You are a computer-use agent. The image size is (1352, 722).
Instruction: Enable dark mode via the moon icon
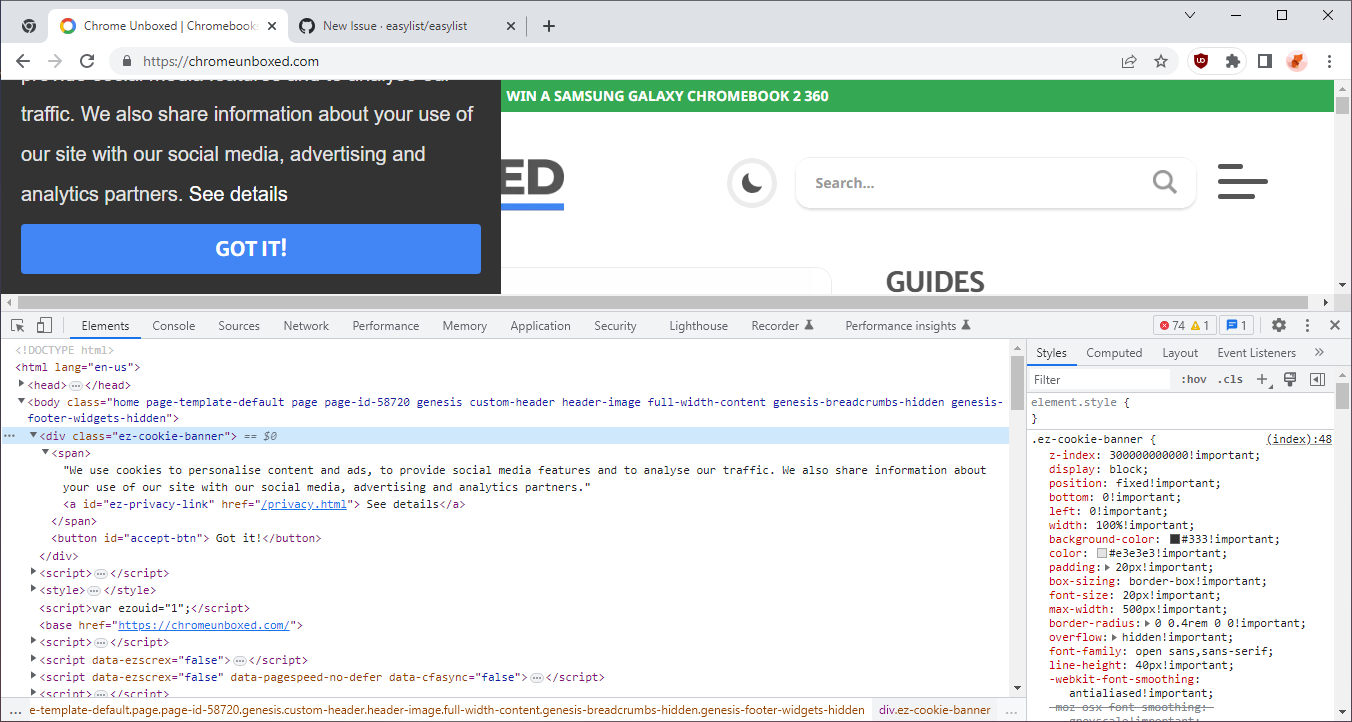(x=751, y=182)
